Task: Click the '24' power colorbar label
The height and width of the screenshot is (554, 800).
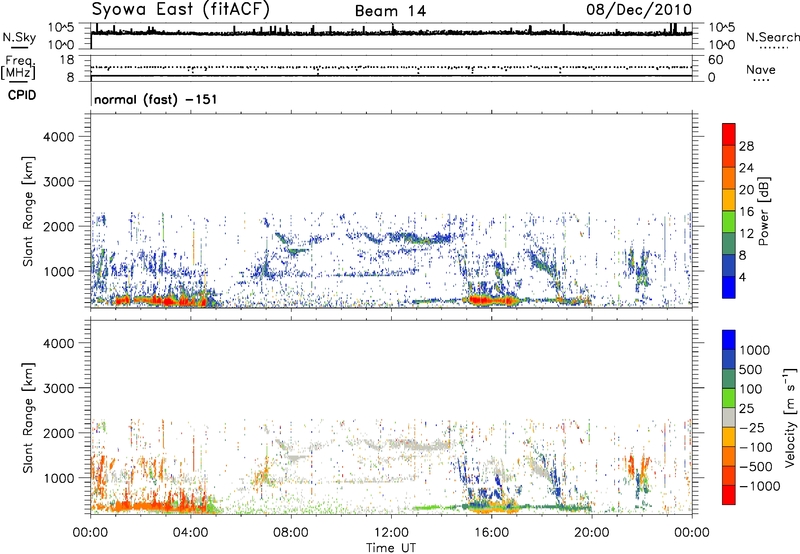Action: [746, 168]
